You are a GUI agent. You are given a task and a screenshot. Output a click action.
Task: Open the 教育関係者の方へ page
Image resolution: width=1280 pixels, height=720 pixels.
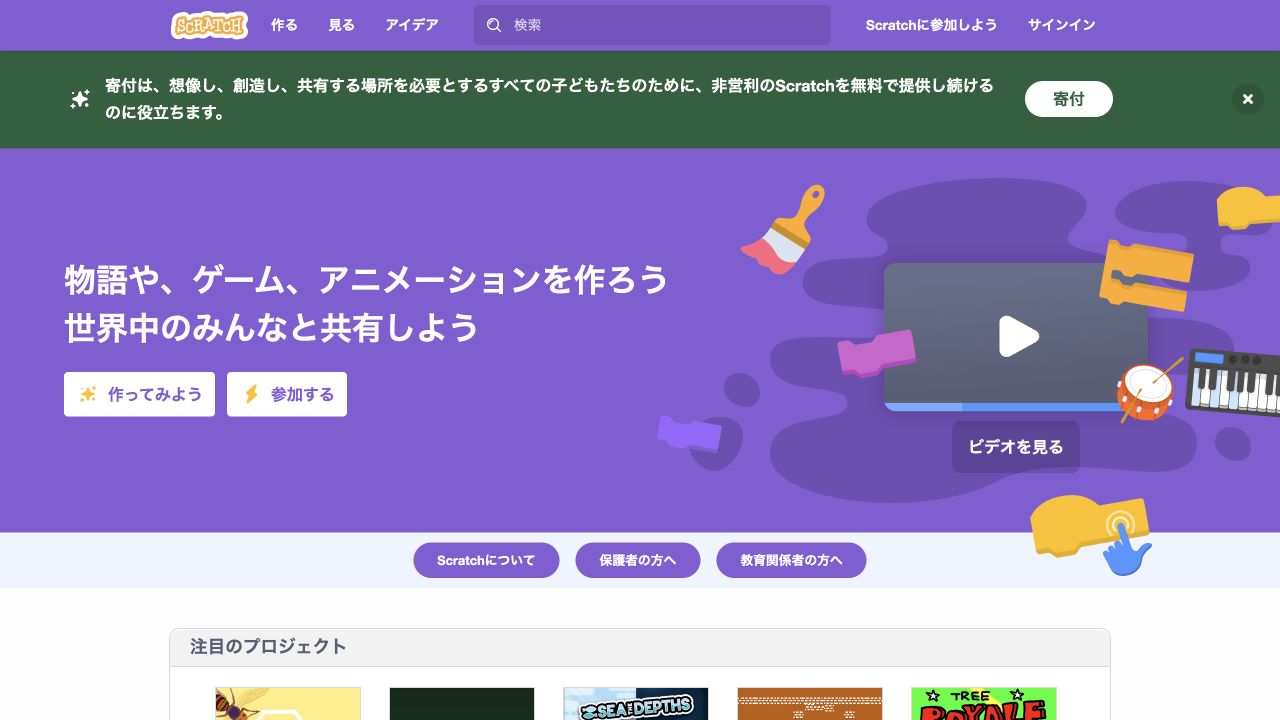tap(791, 560)
